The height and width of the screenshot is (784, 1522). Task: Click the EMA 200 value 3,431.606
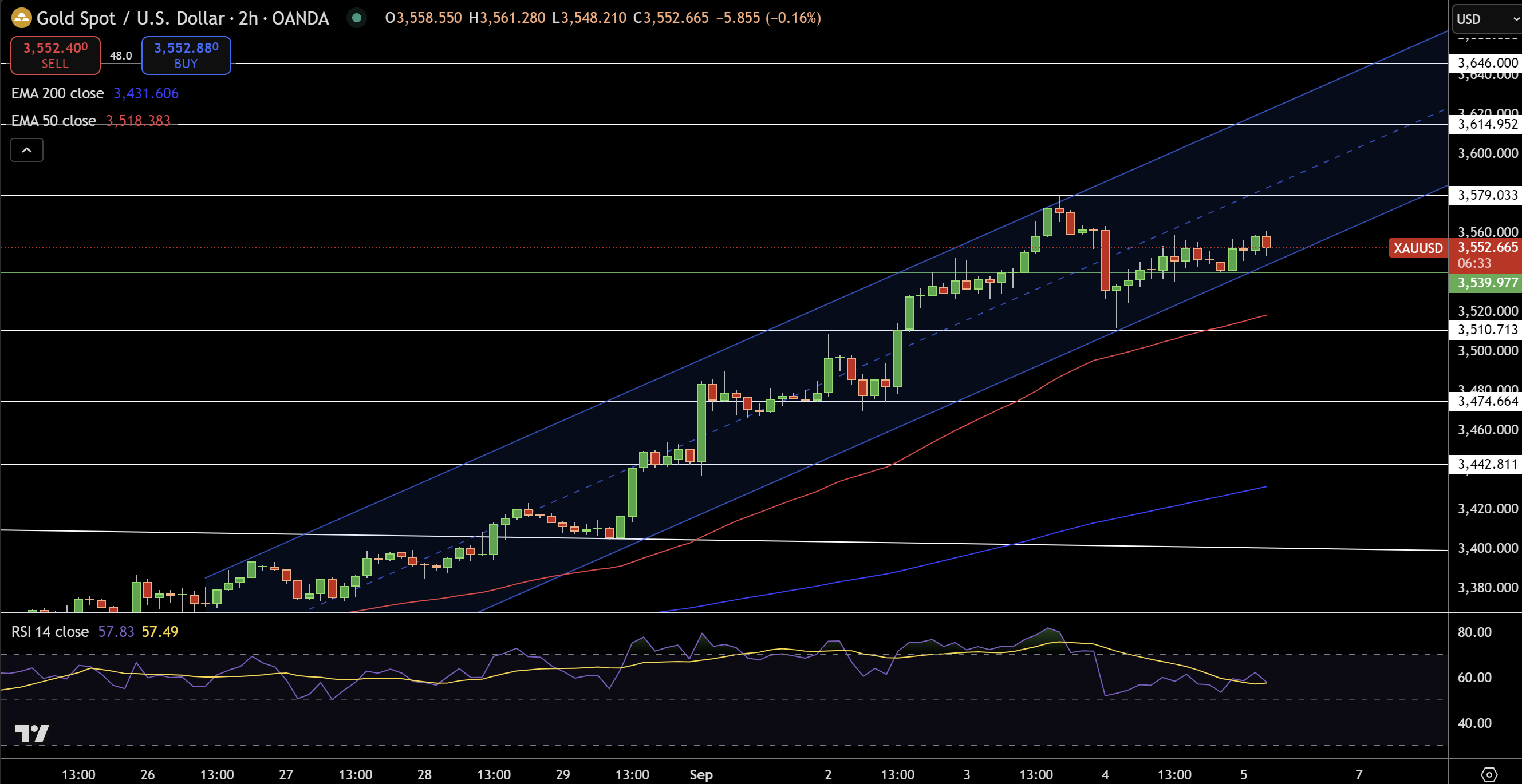click(x=146, y=93)
